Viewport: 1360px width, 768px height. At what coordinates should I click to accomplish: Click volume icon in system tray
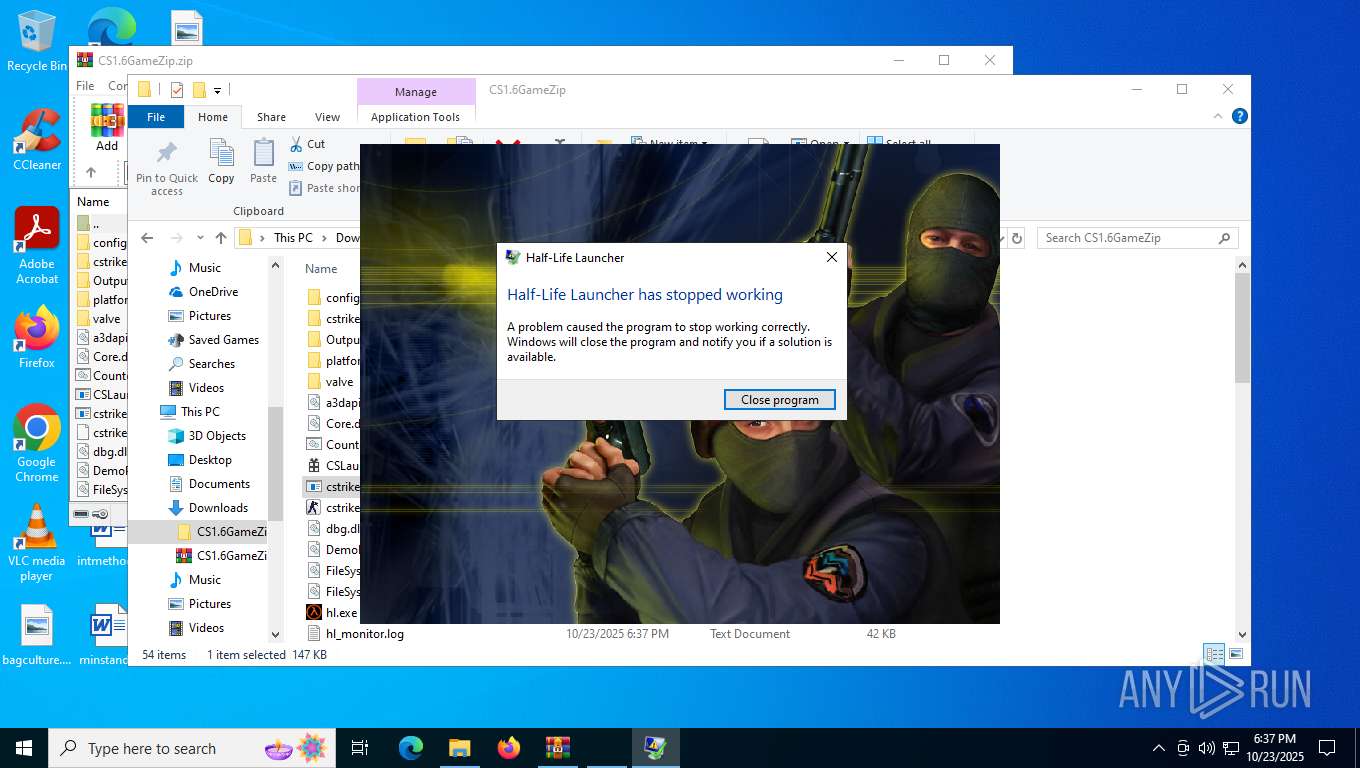[x=1206, y=748]
